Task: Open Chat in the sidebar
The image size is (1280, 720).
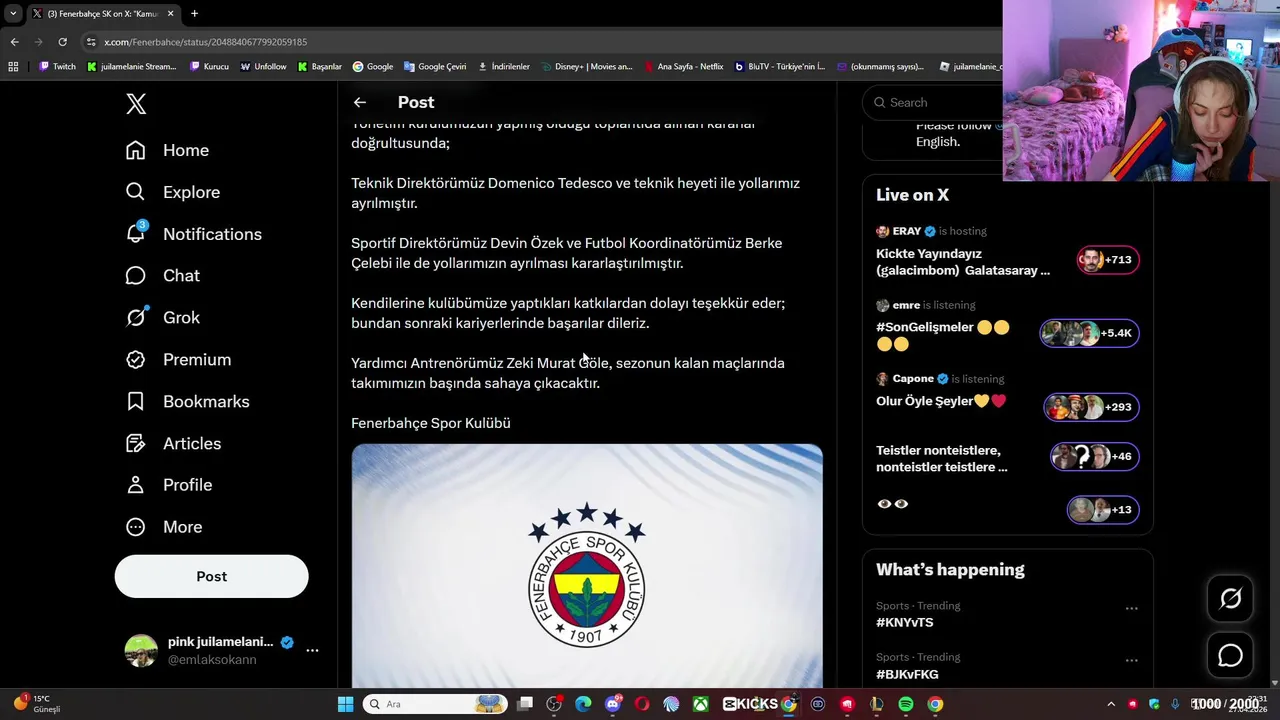Action: pos(162,275)
